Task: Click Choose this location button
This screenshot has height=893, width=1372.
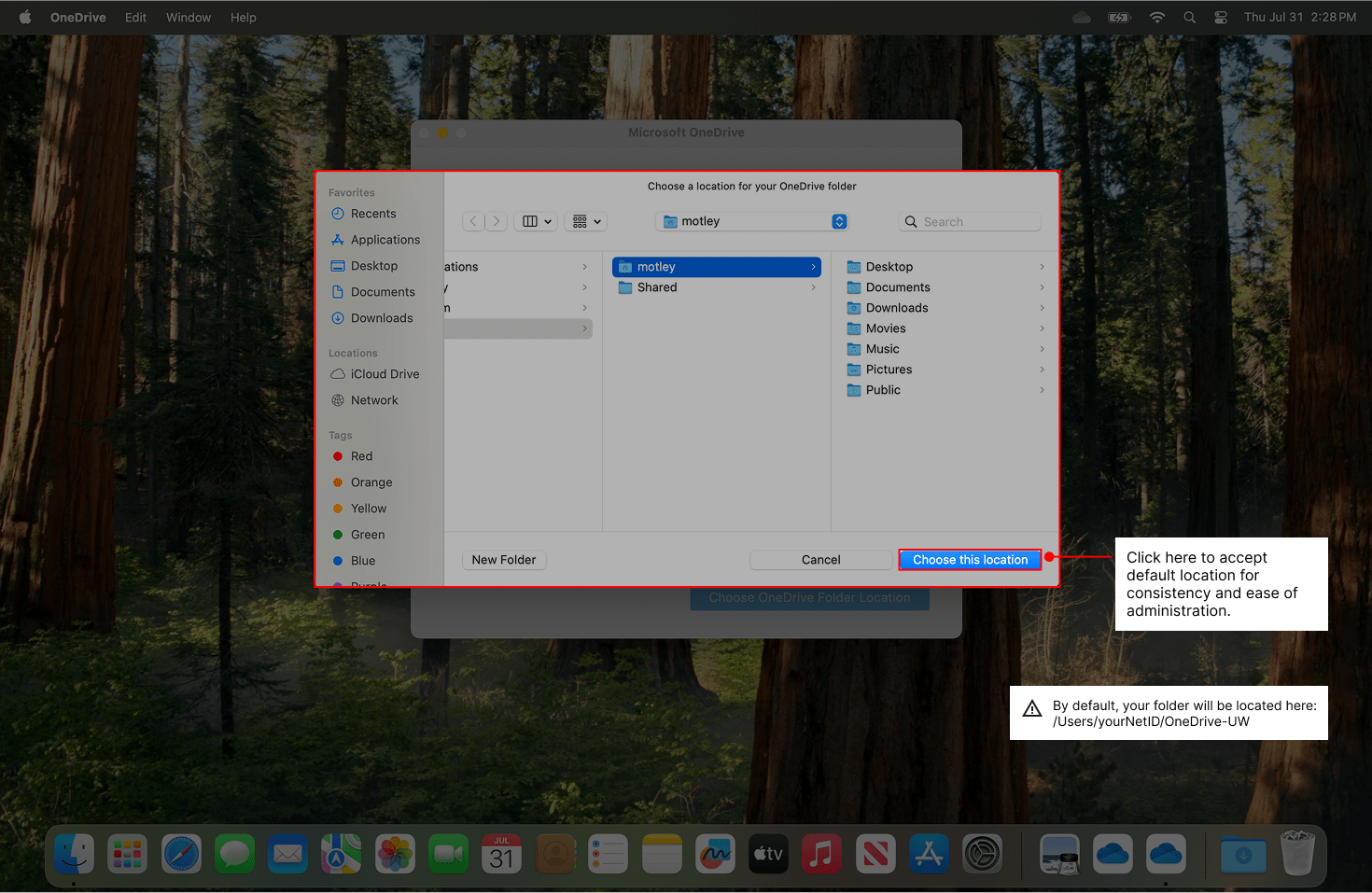Action: [970, 560]
